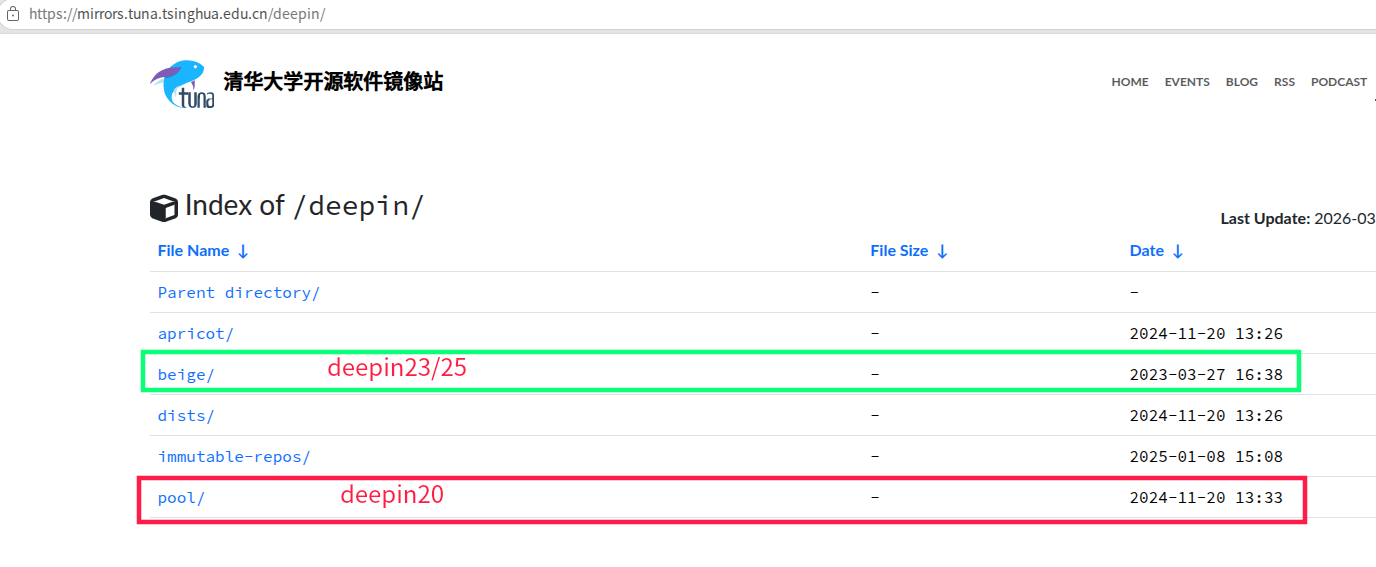Click the 清华大学开源软件镜像站 site title
Viewport: 1376px width, 567px height.
coord(333,82)
